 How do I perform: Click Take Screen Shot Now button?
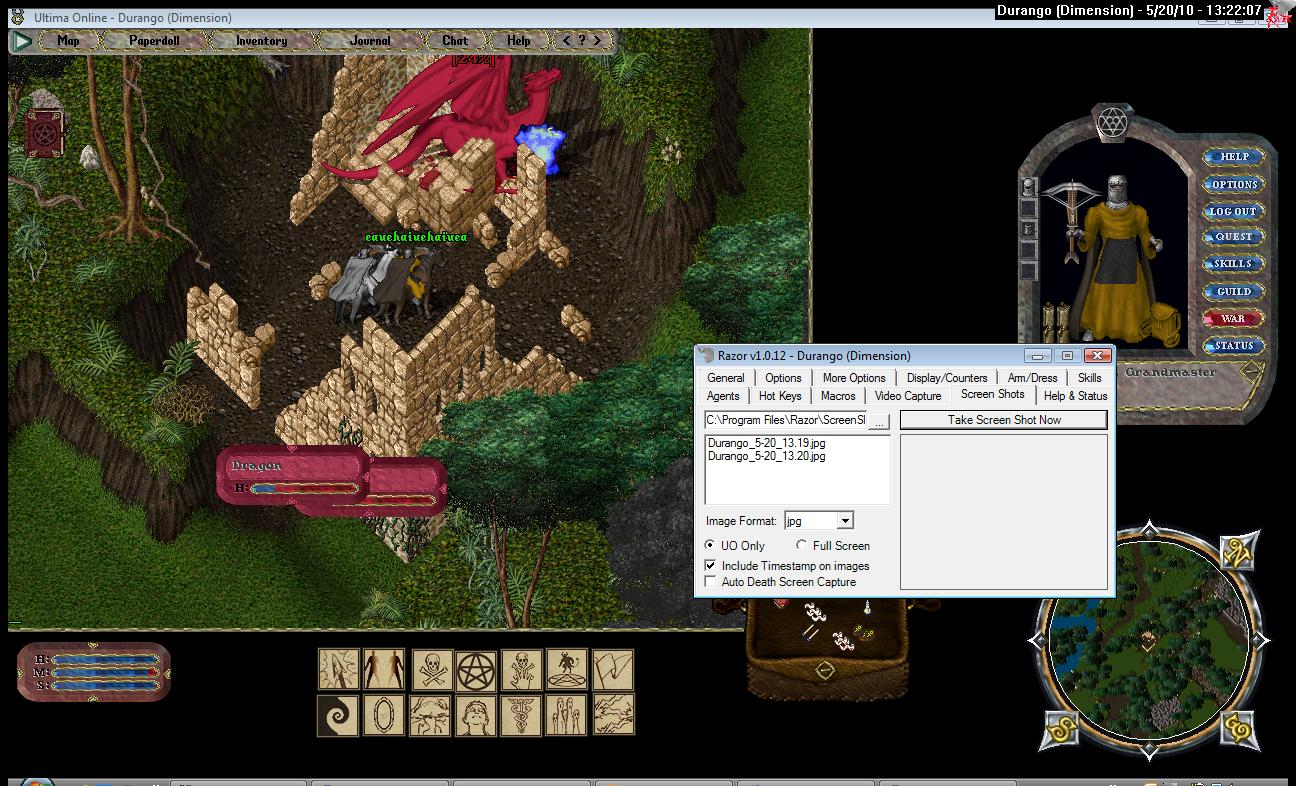coord(1004,420)
